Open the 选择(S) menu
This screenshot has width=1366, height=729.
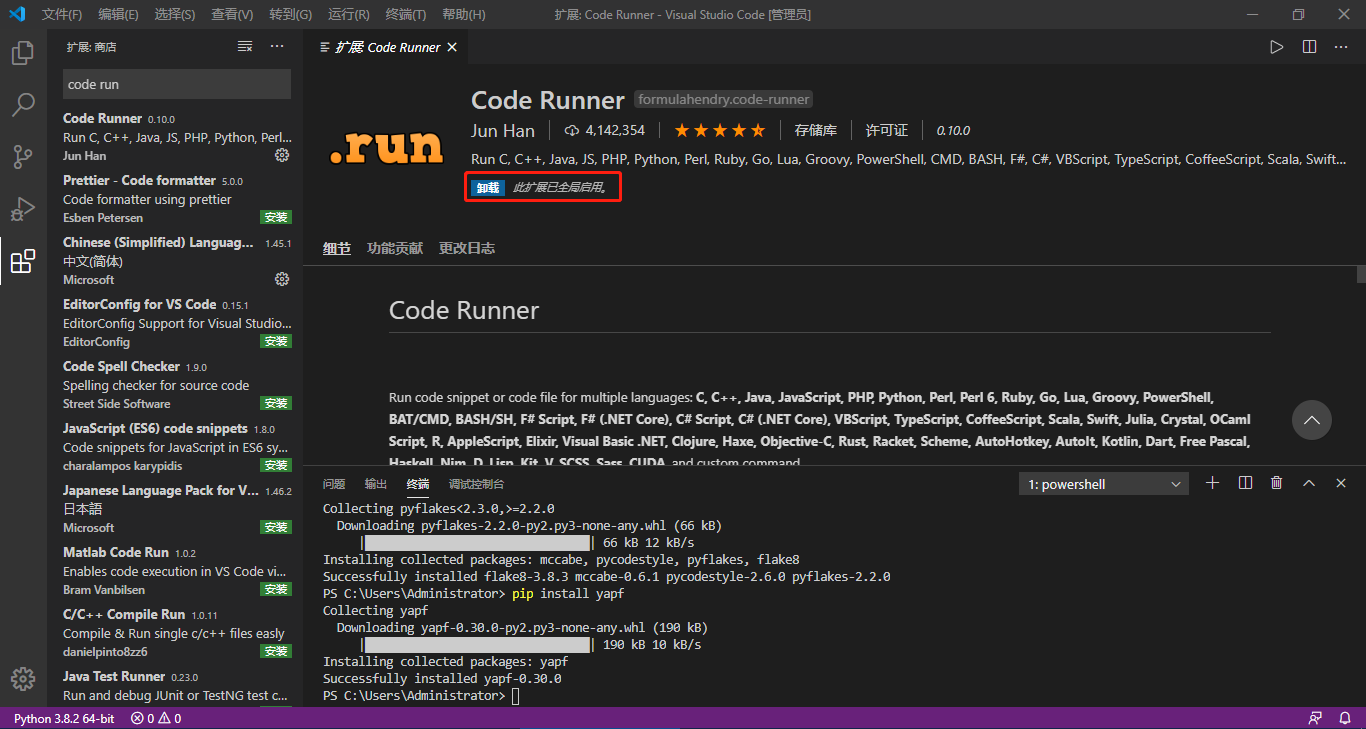(175, 14)
